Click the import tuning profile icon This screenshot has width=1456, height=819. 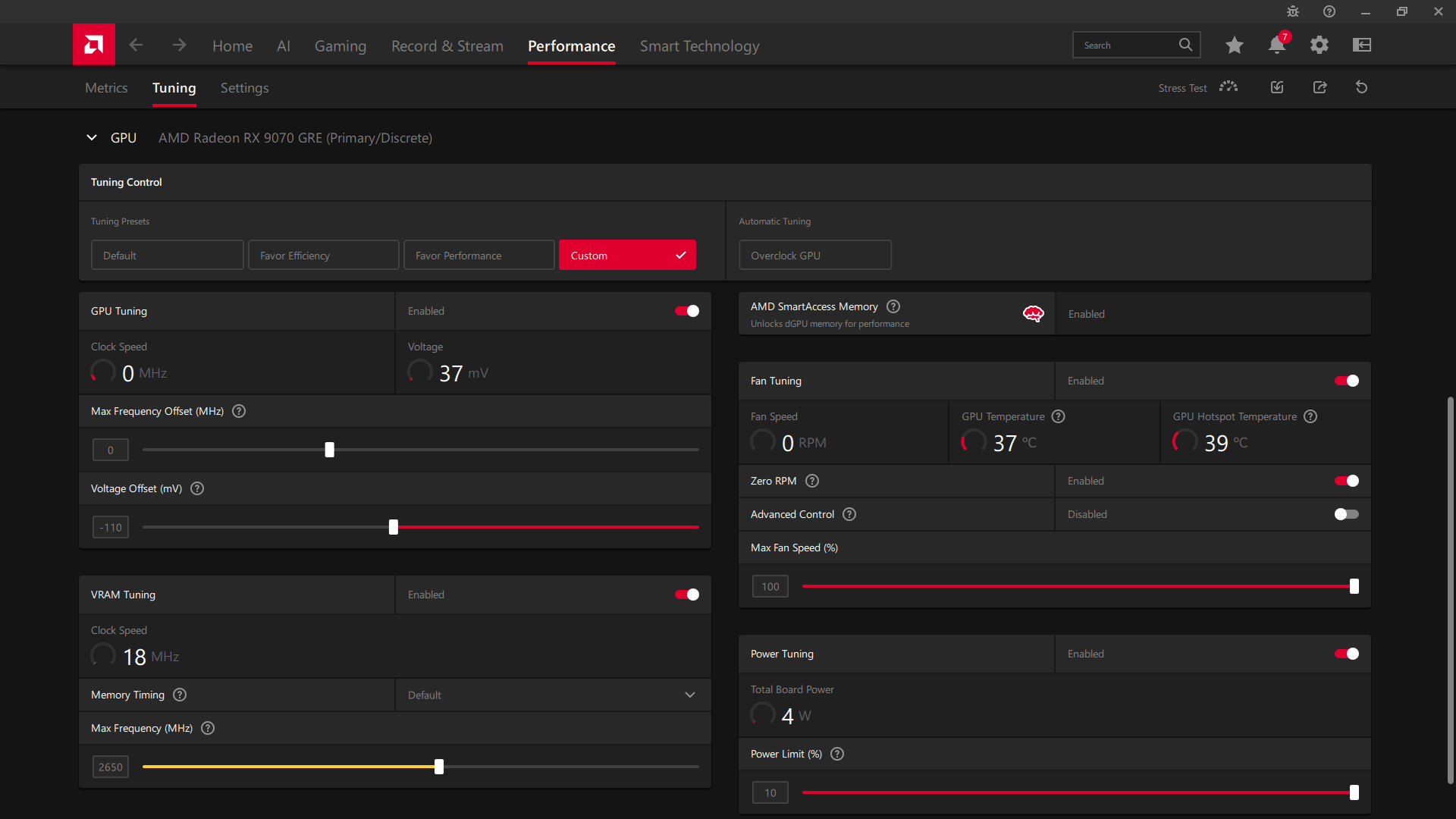[x=1278, y=87]
